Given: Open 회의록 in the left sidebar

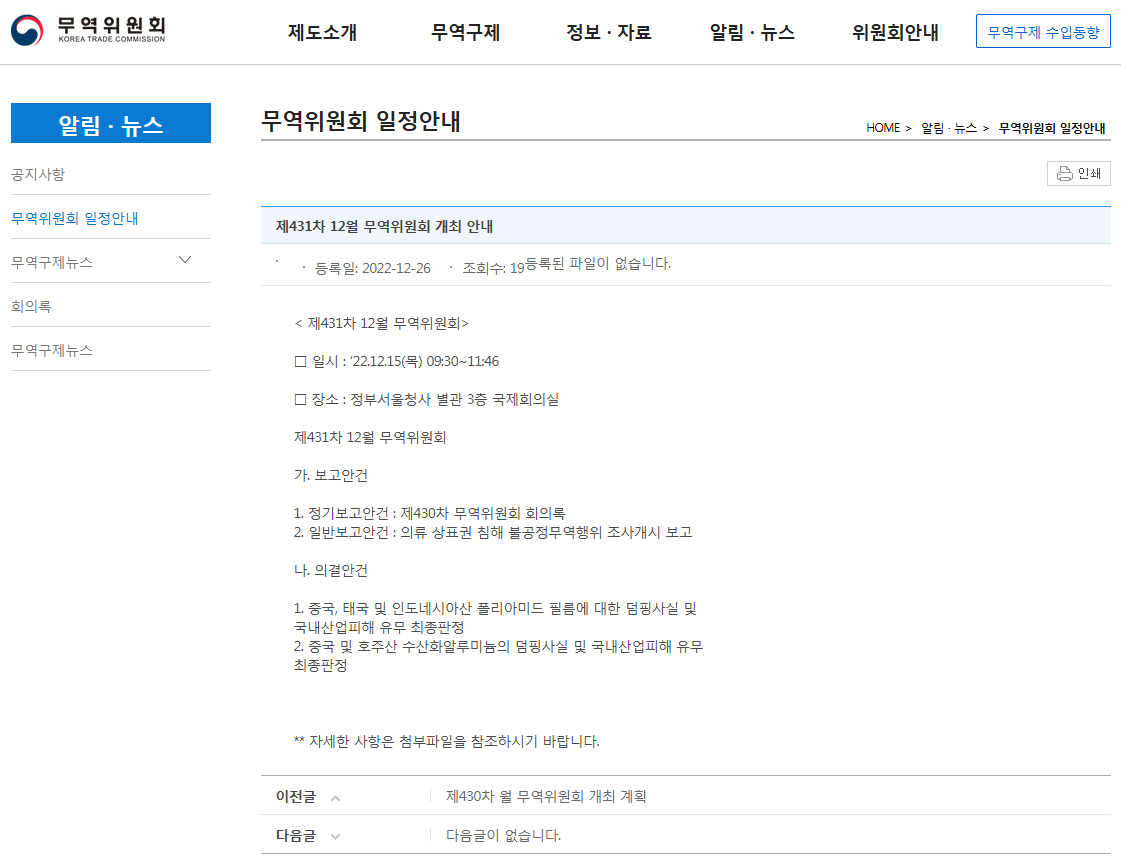Looking at the screenshot, I should (31, 307).
